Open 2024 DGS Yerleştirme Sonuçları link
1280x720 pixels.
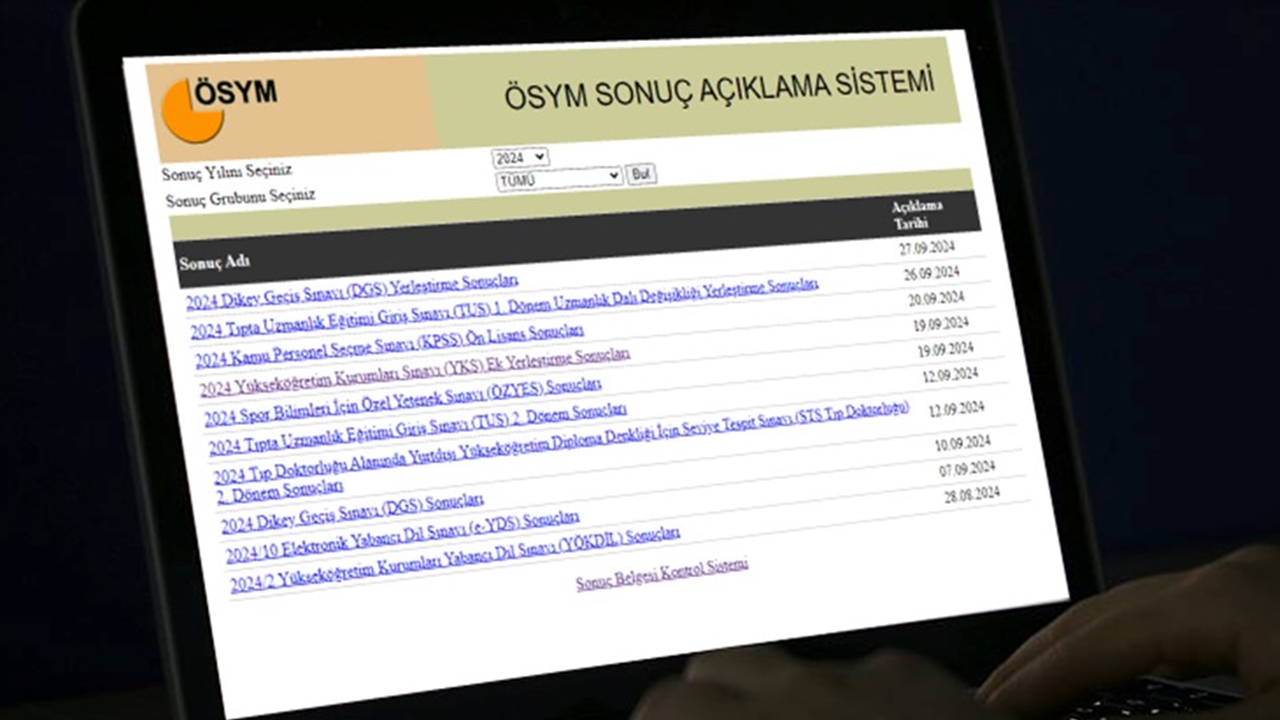coord(352,290)
